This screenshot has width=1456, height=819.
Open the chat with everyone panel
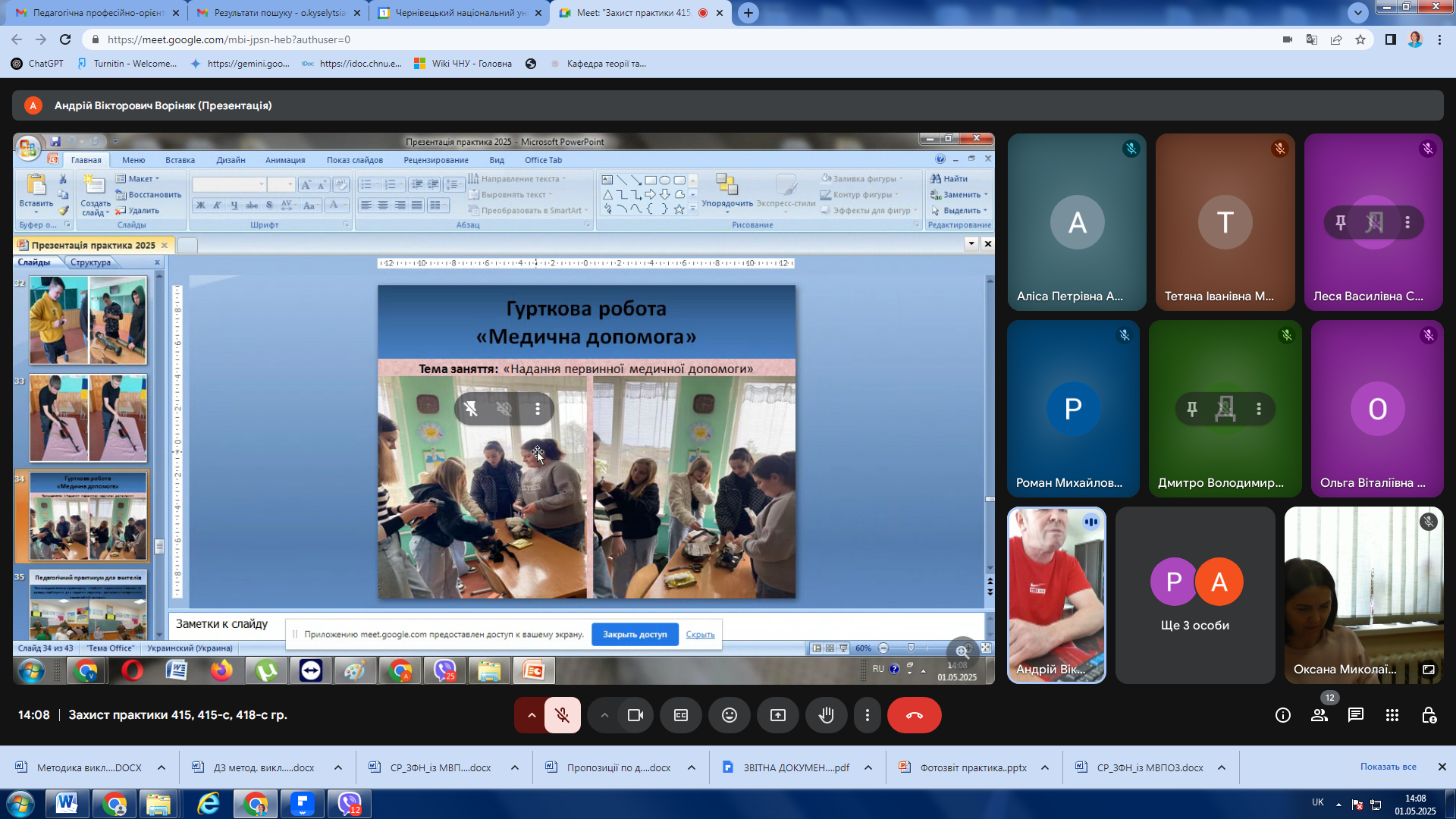pos(1356,715)
